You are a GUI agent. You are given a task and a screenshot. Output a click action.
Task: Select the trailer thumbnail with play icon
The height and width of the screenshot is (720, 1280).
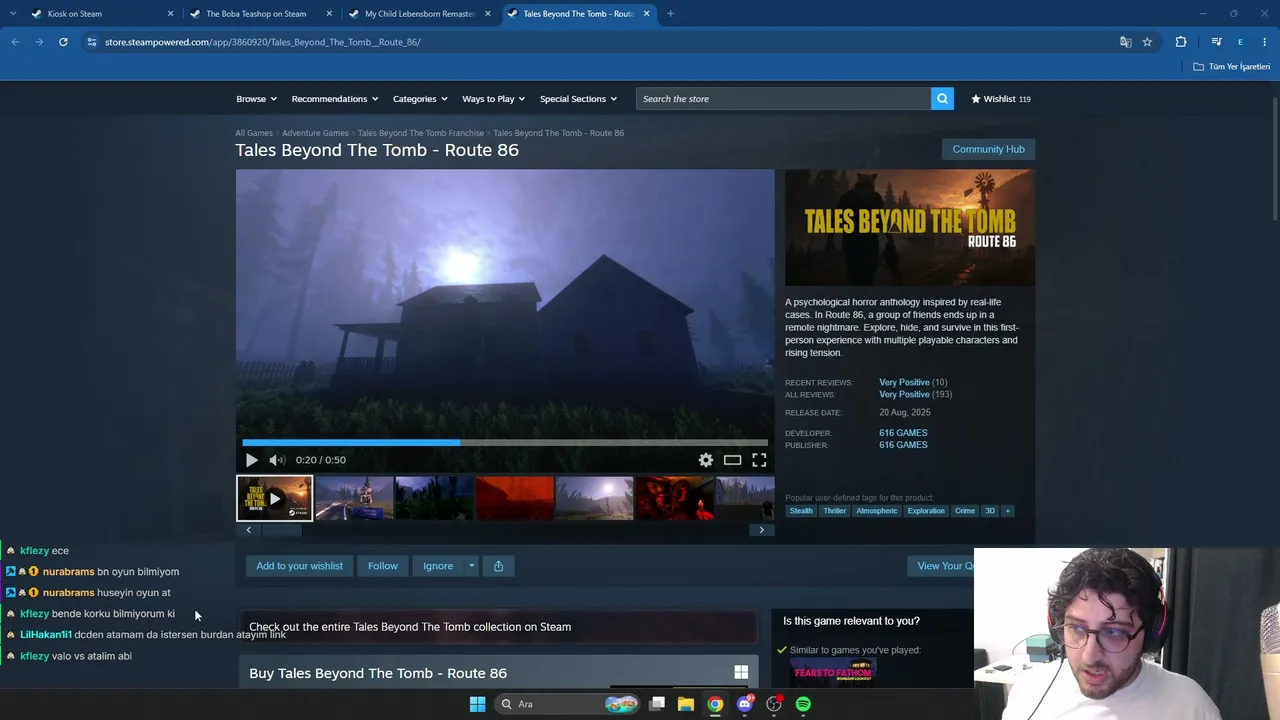tap(274, 498)
